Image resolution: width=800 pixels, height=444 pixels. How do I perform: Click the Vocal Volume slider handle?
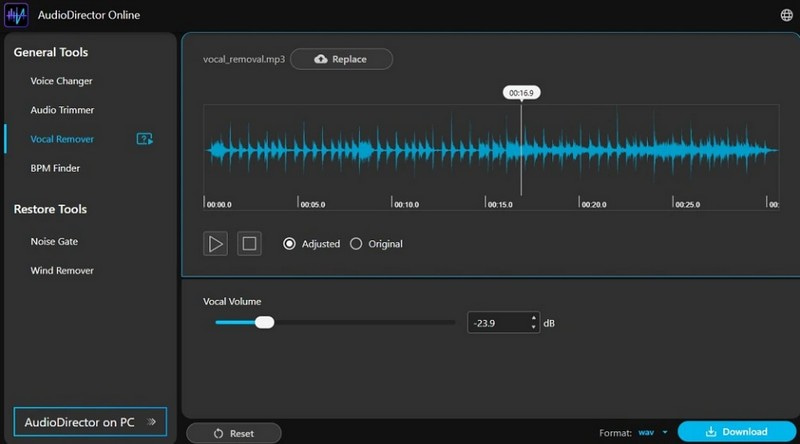[264, 322]
